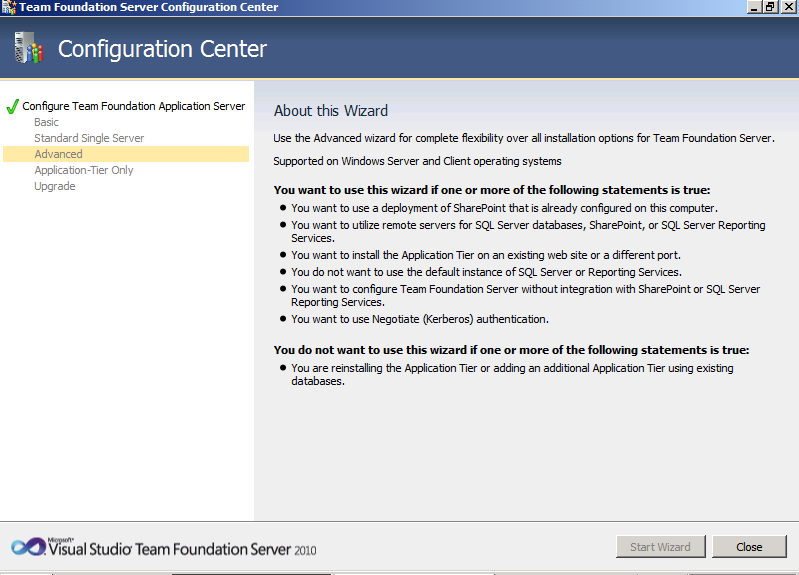Click 'Supported on Windows Server and Client' text

pos(417,161)
